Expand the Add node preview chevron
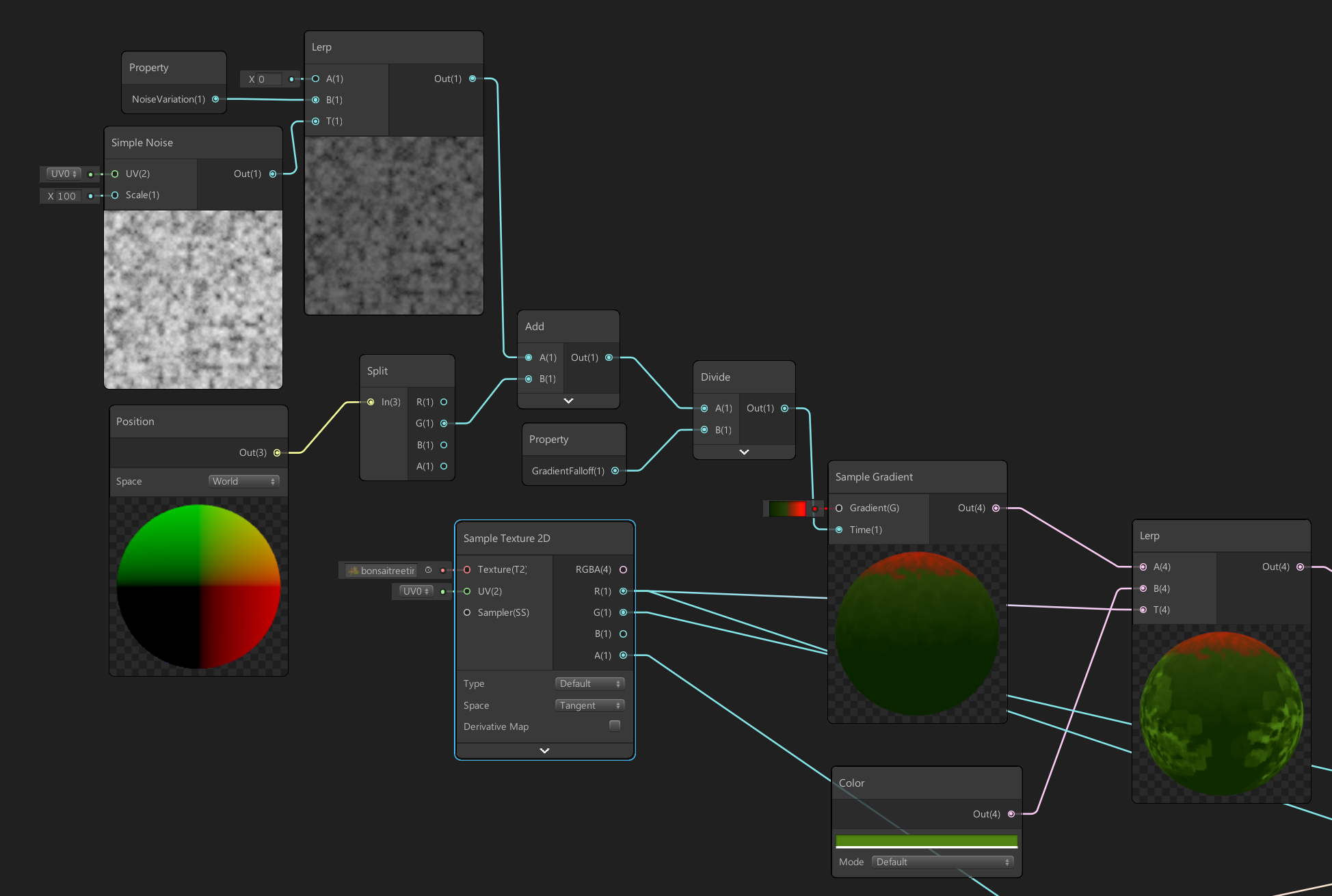Viewport: 1332px width, 896px height. [x=568, y=401]
